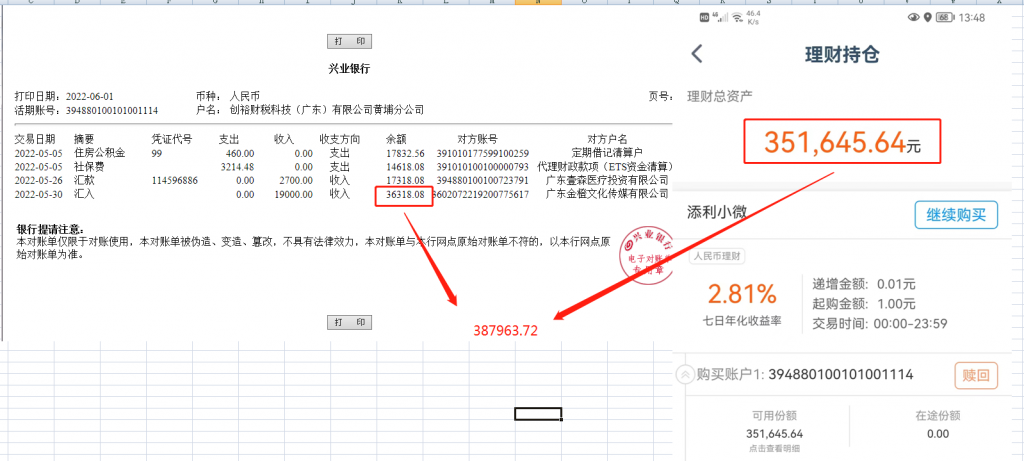Click the 凭证代号 column header

[171, 139]
